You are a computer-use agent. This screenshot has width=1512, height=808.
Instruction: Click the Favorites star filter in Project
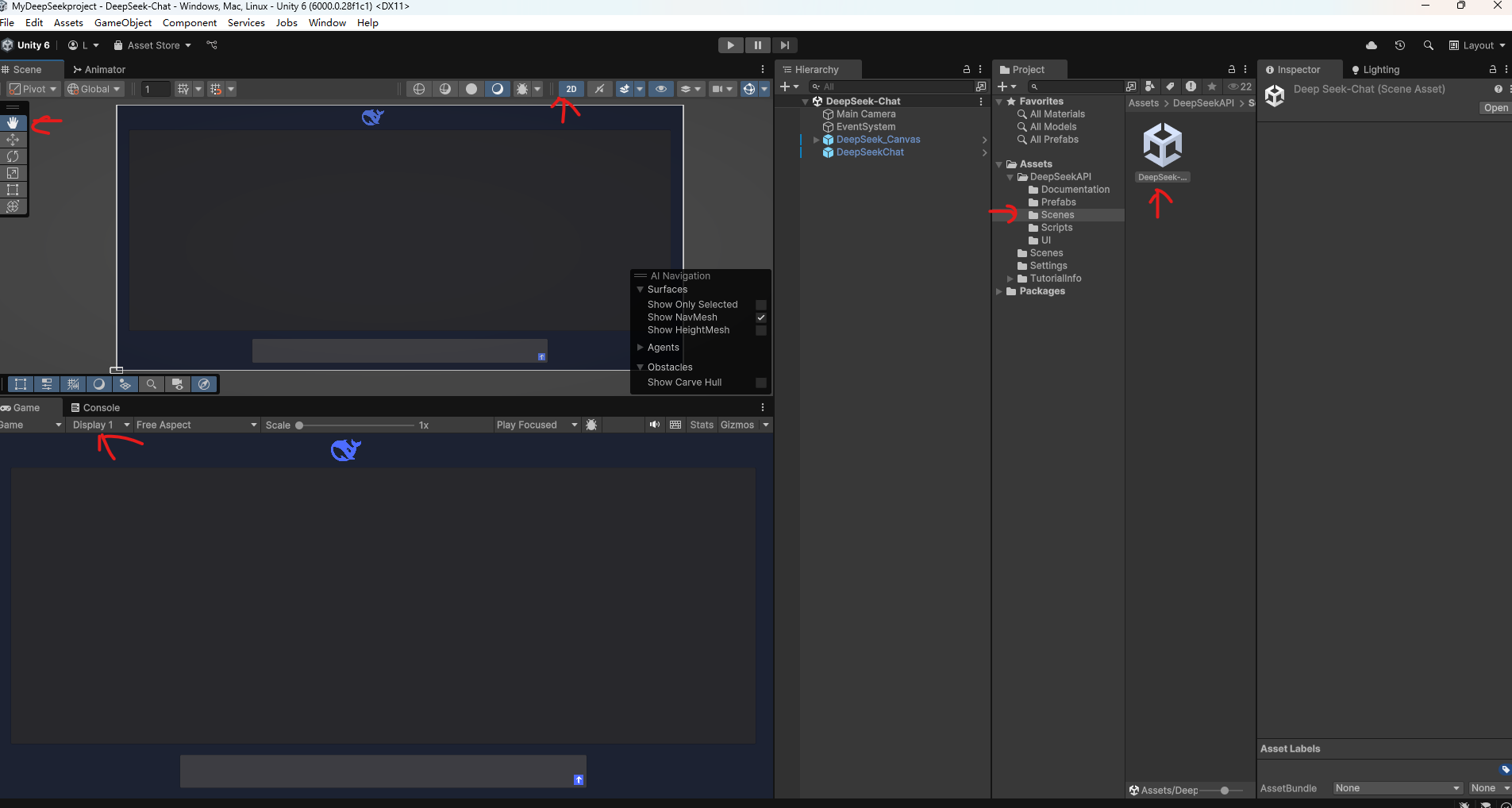[x=1211, y=87]
